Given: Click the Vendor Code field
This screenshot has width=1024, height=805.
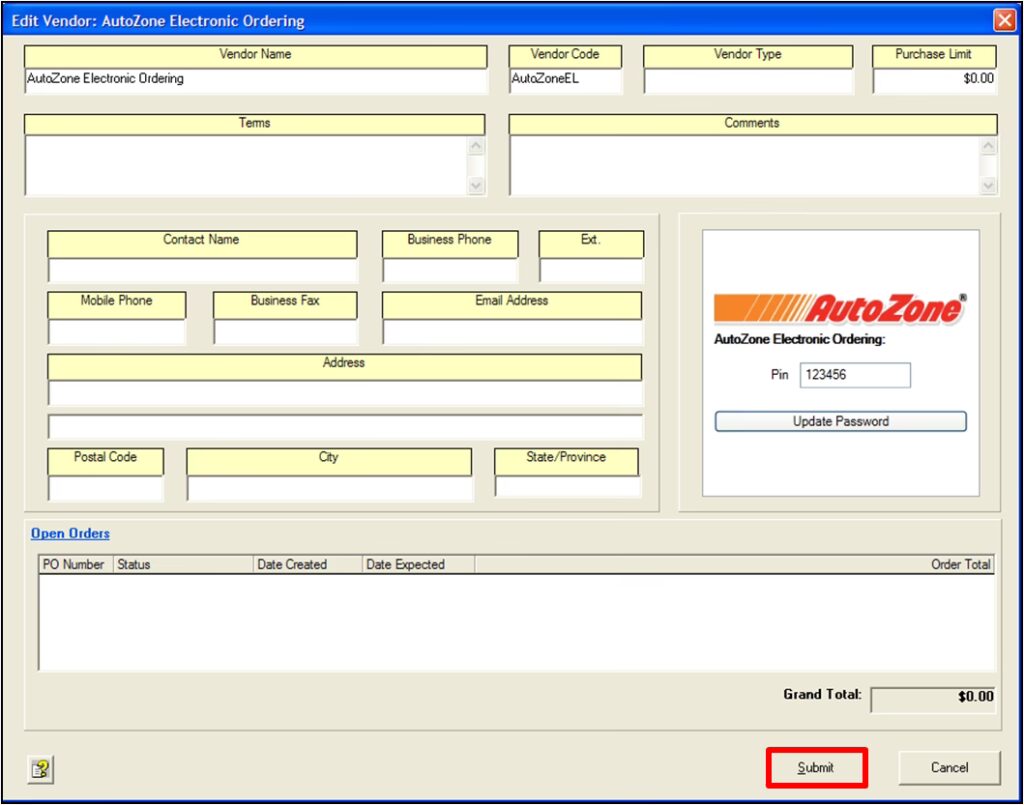Looking at the screenshot, I should click(x=565, y=81).
